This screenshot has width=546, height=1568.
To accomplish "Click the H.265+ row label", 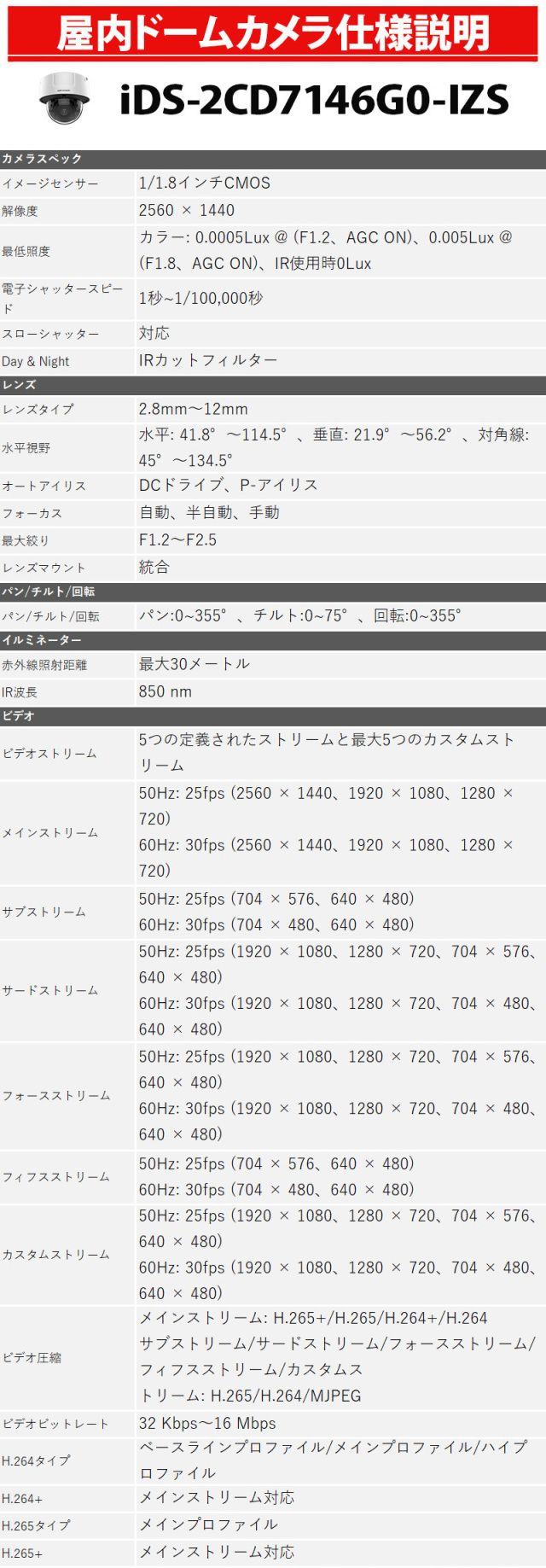I will click(22, 1553).
